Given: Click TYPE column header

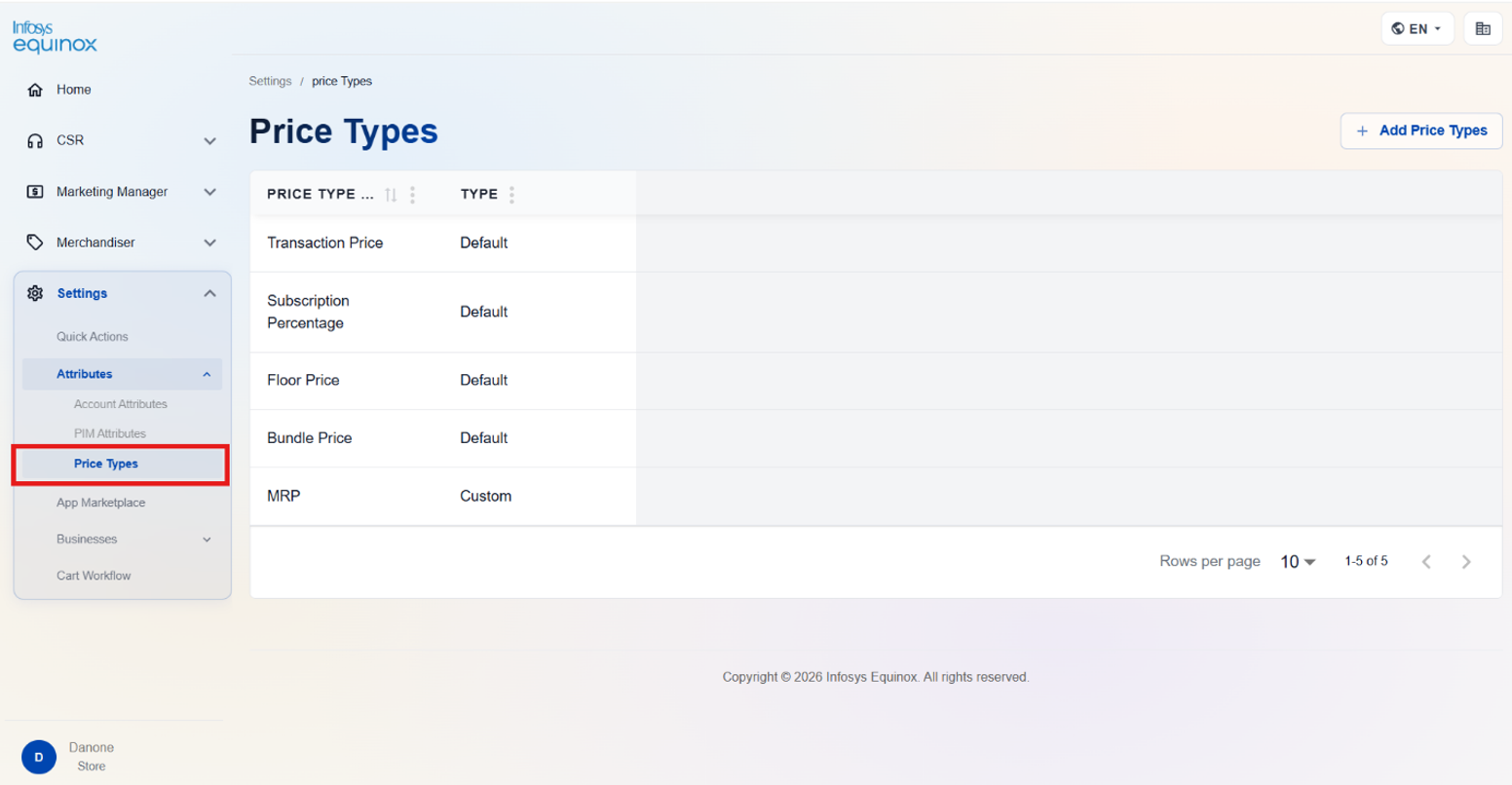Looking at the screenshot, I should (x=479, y=194).
